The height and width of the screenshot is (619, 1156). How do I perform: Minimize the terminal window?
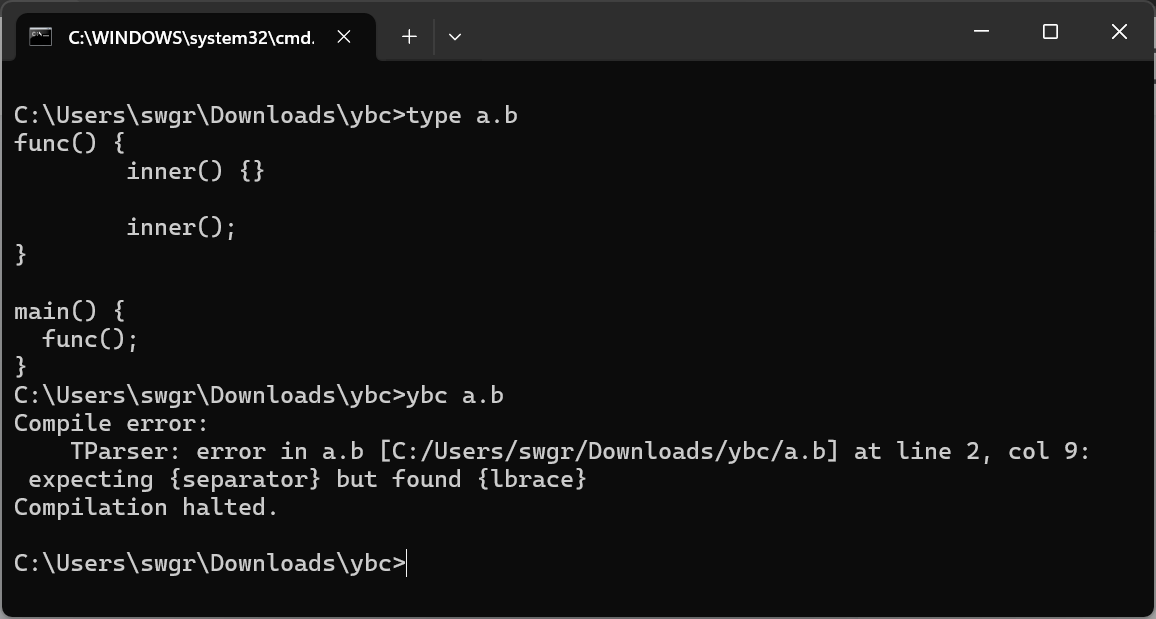point(981,32)
